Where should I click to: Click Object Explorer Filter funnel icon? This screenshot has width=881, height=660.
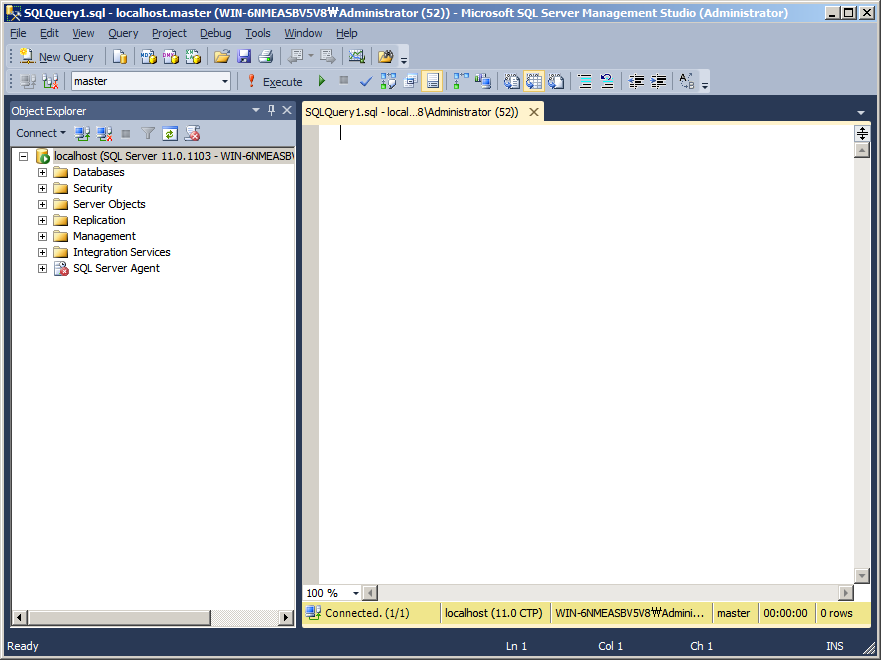[148, 134]
